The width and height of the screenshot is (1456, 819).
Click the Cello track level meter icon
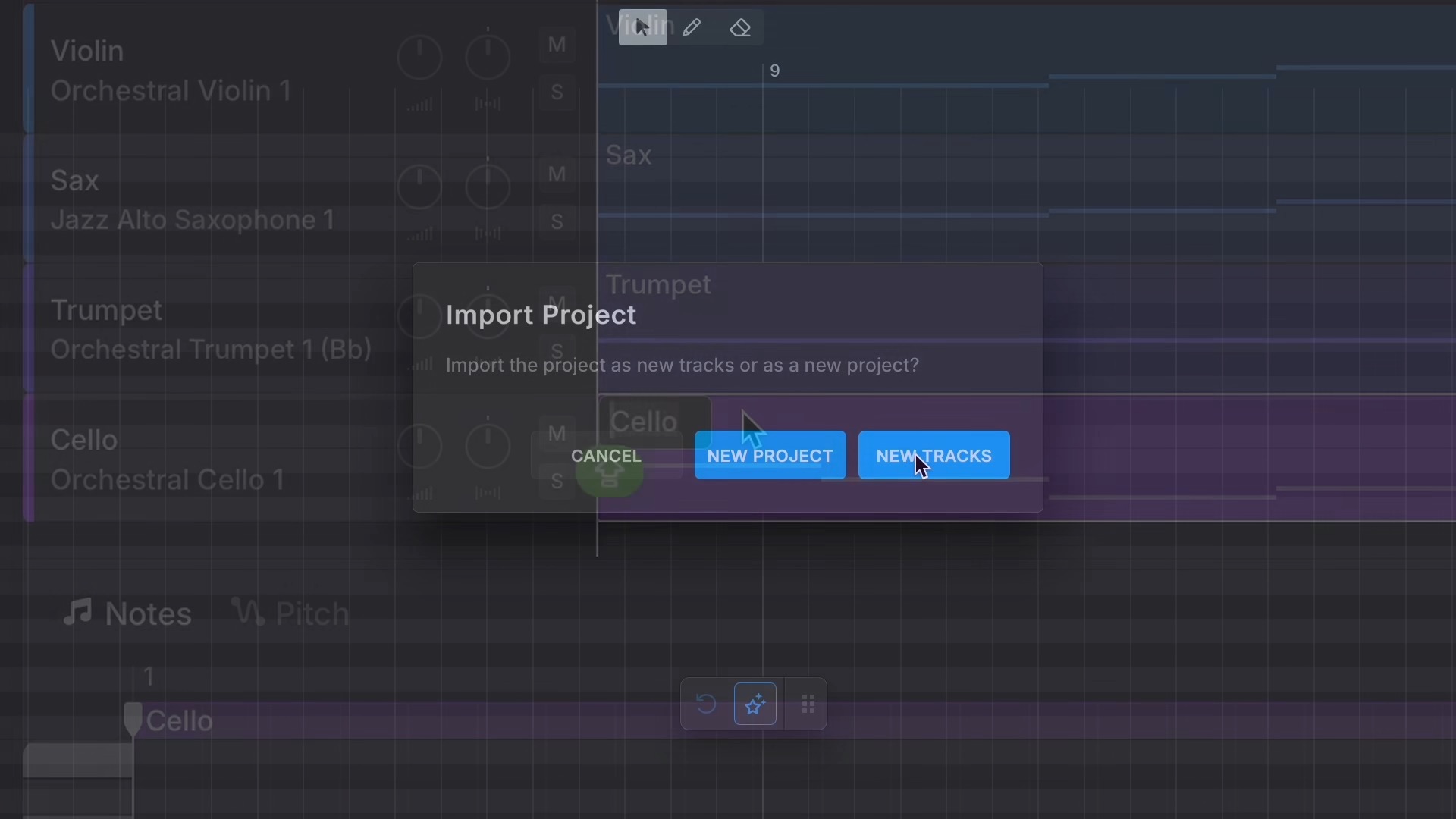pyautogui.click(x=420, y=494)
